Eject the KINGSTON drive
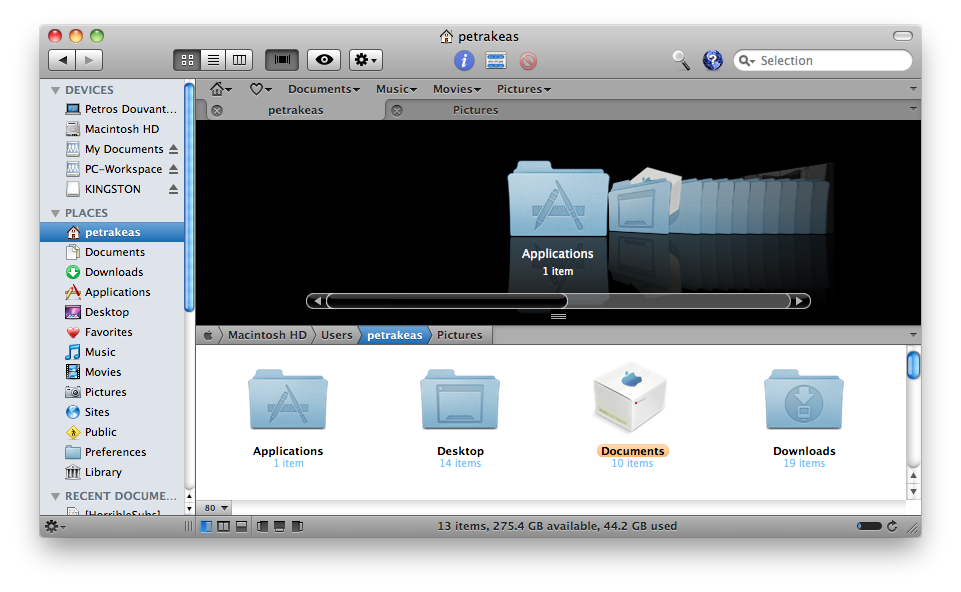The image size is (961, 592). coord(173,189)
